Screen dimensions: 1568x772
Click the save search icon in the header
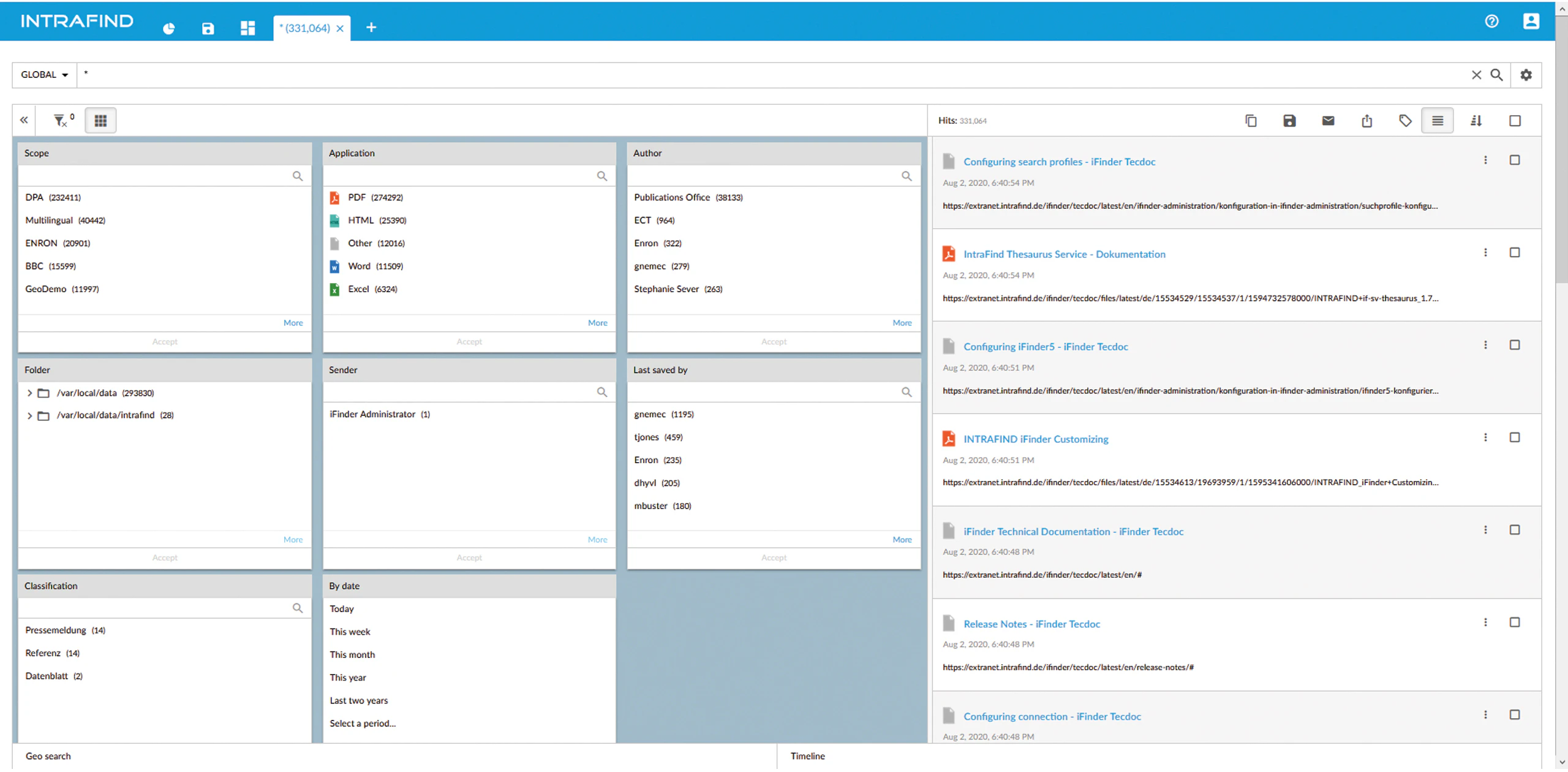(208, 28)
